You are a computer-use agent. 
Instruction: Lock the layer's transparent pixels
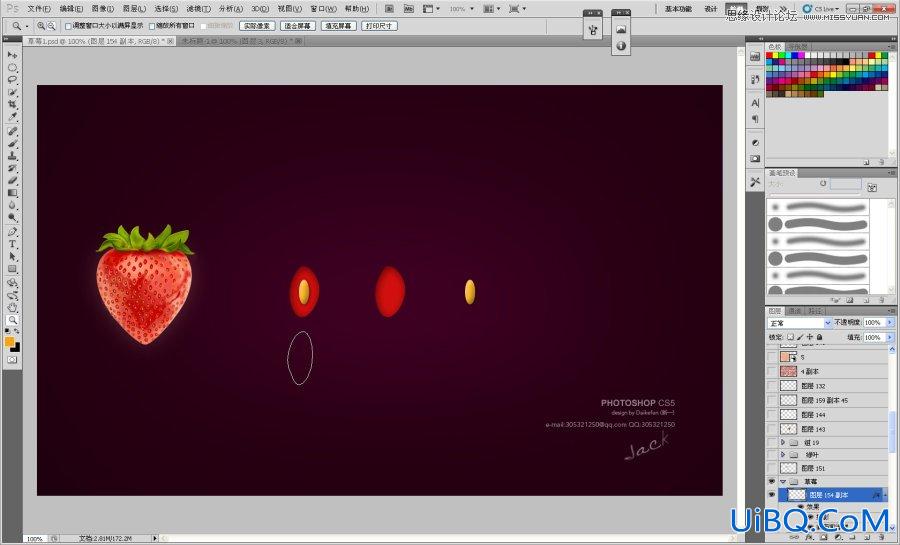coord(790,337)
